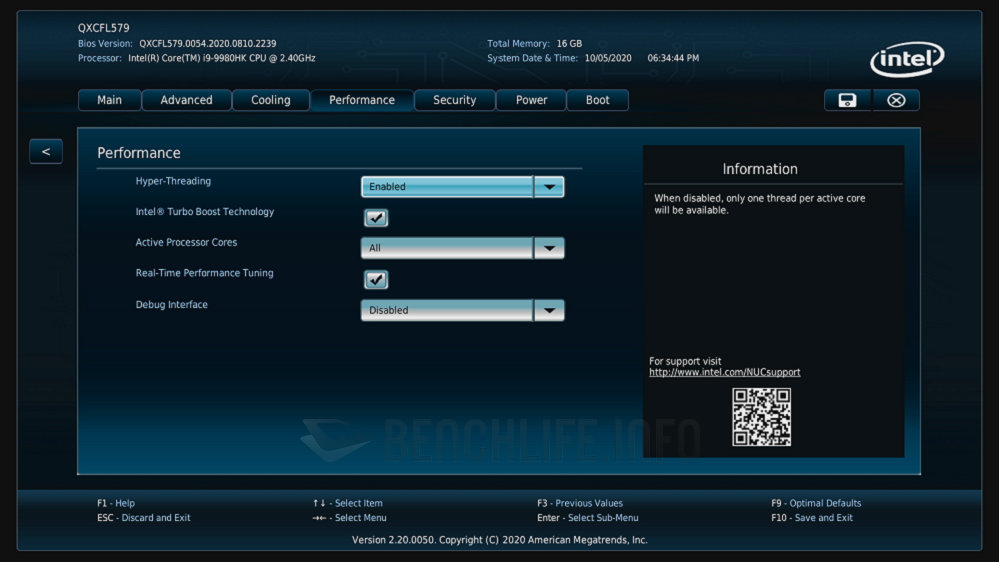
Task: Select the Performance tab
Action: pos(362,100)
